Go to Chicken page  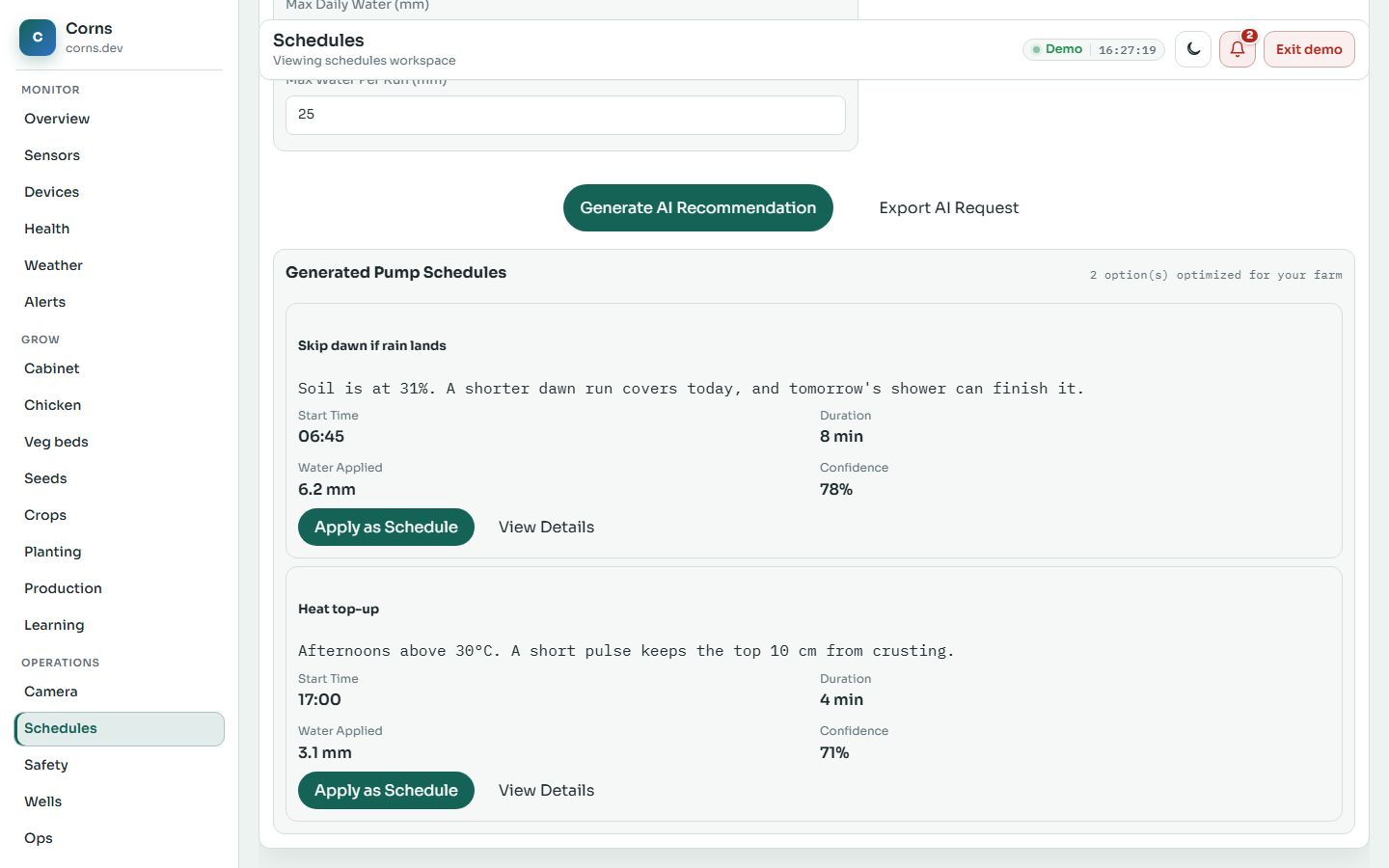[x=120, y=405]
